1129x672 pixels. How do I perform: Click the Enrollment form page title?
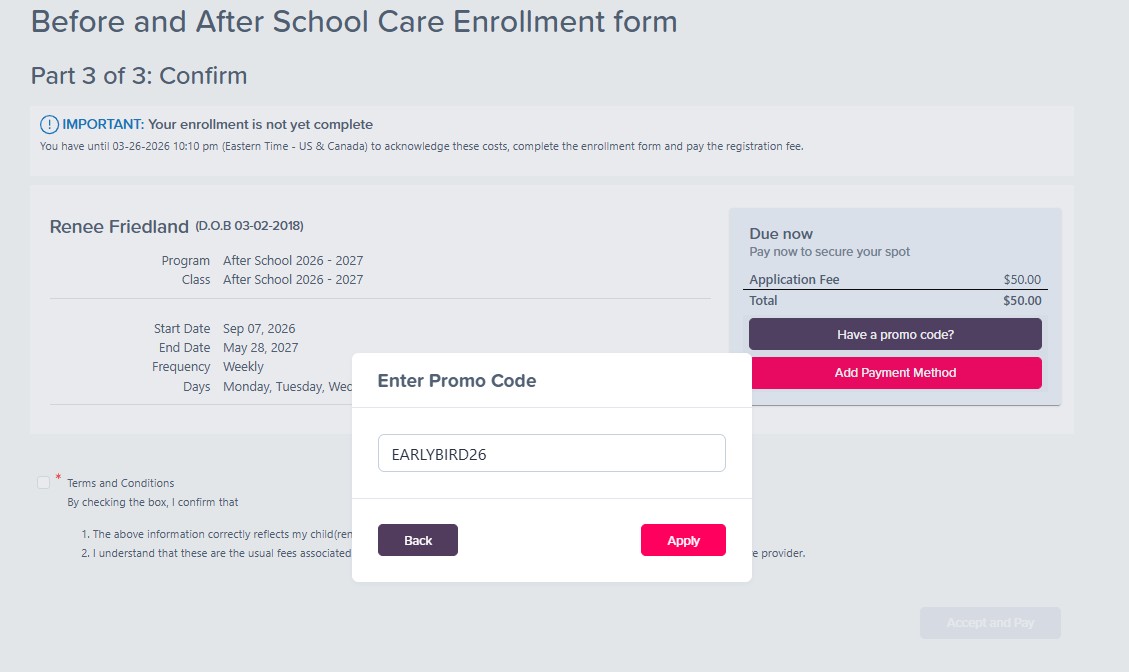tap(354, 22)
